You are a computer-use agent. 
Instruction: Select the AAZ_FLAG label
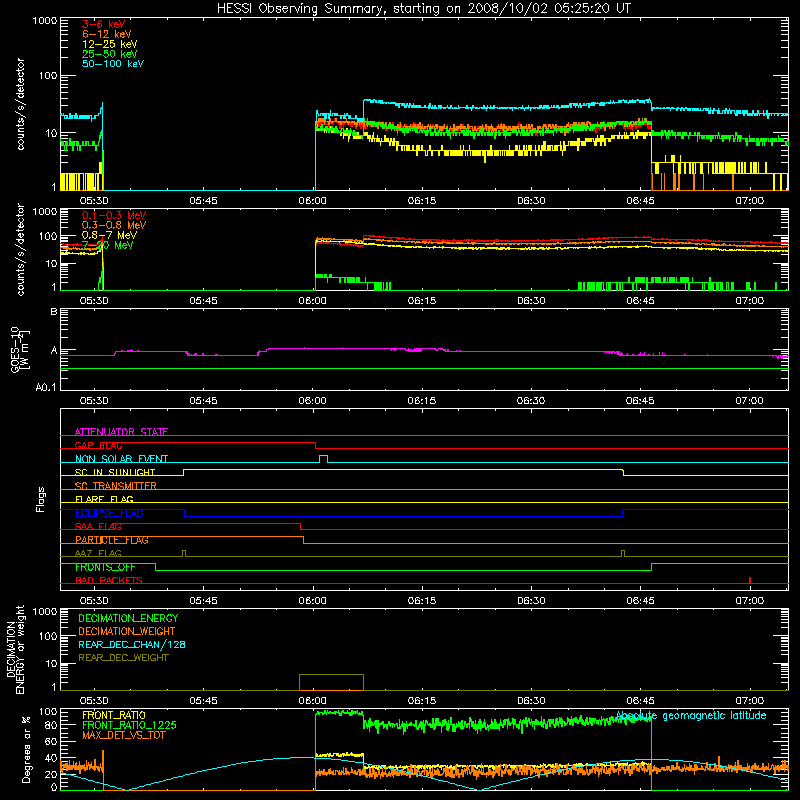pos(98,553)
